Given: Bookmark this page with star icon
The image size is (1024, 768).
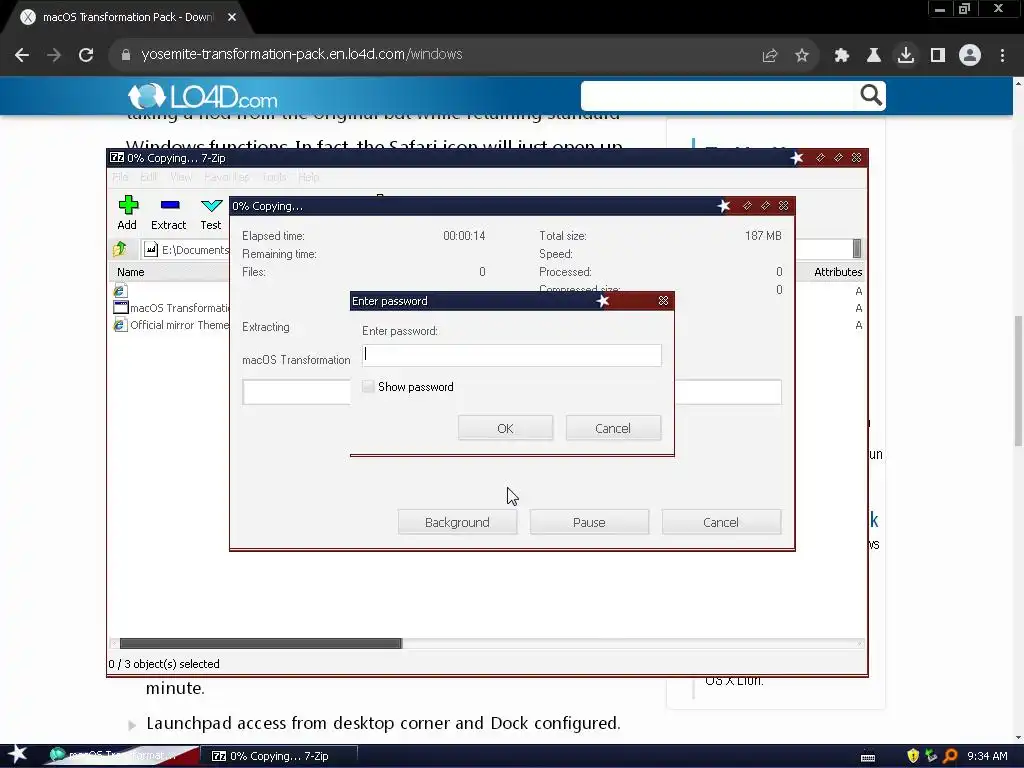Looking at the screenshot, I should [x=802, y=56].
